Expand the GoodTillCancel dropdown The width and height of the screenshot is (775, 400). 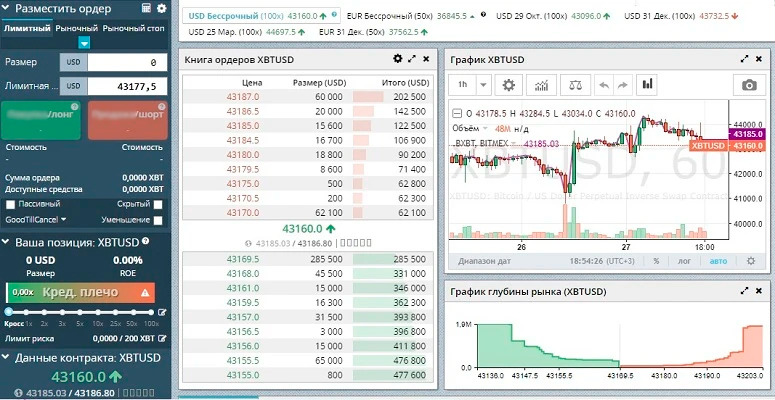pos(35,219)
